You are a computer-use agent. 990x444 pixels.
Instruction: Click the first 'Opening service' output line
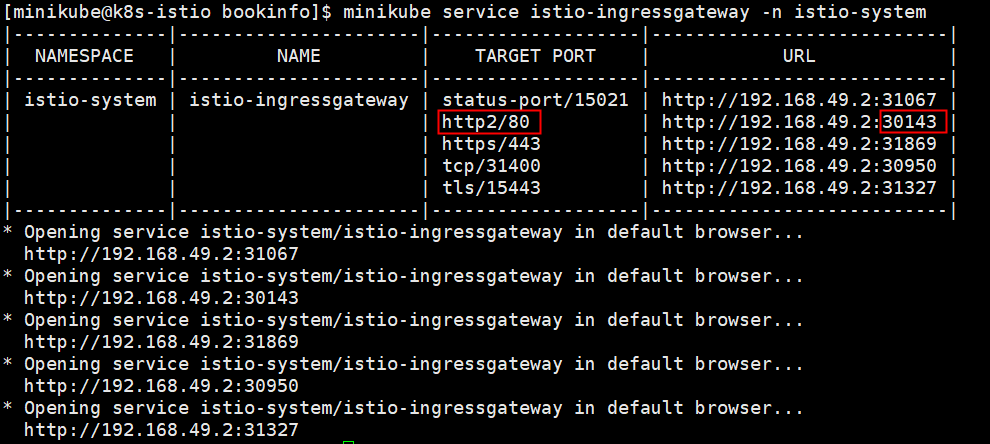(403, 232)
